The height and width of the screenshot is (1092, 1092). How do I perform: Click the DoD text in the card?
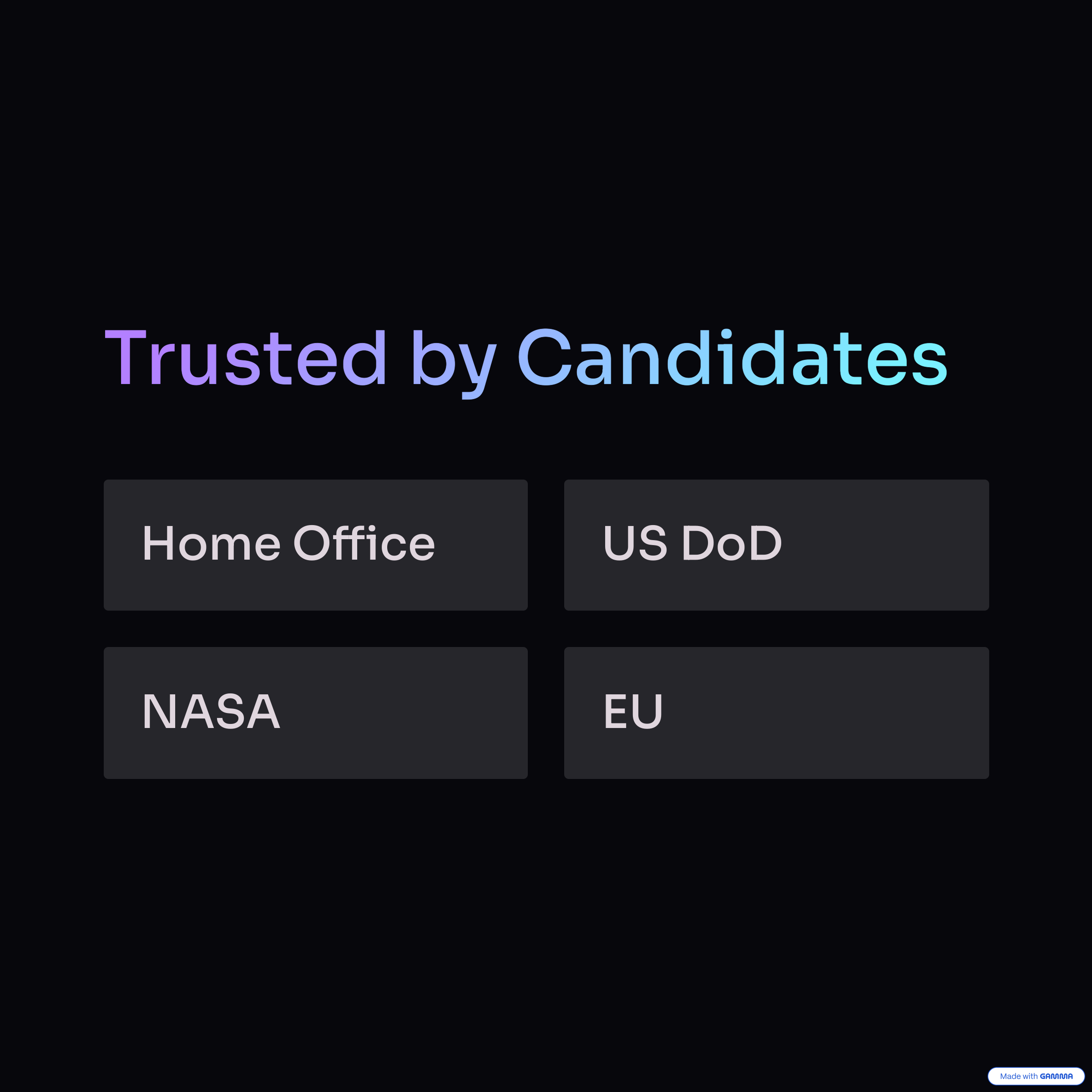[733, 543]
